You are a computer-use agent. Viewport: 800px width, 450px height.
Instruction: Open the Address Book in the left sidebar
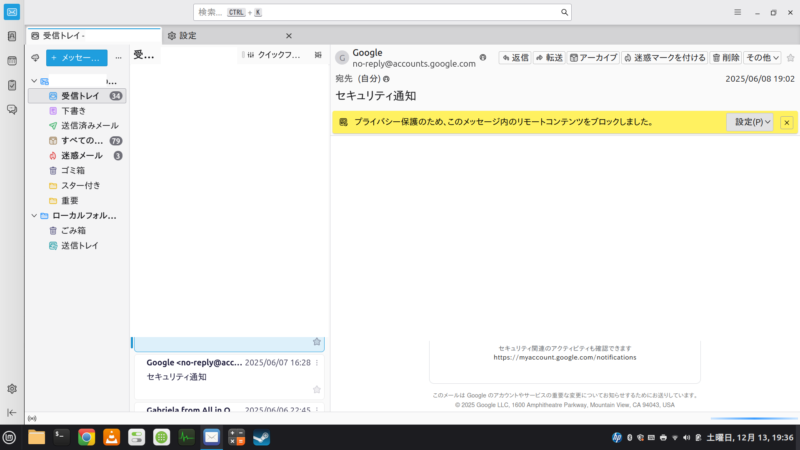(x=12, y=36)
